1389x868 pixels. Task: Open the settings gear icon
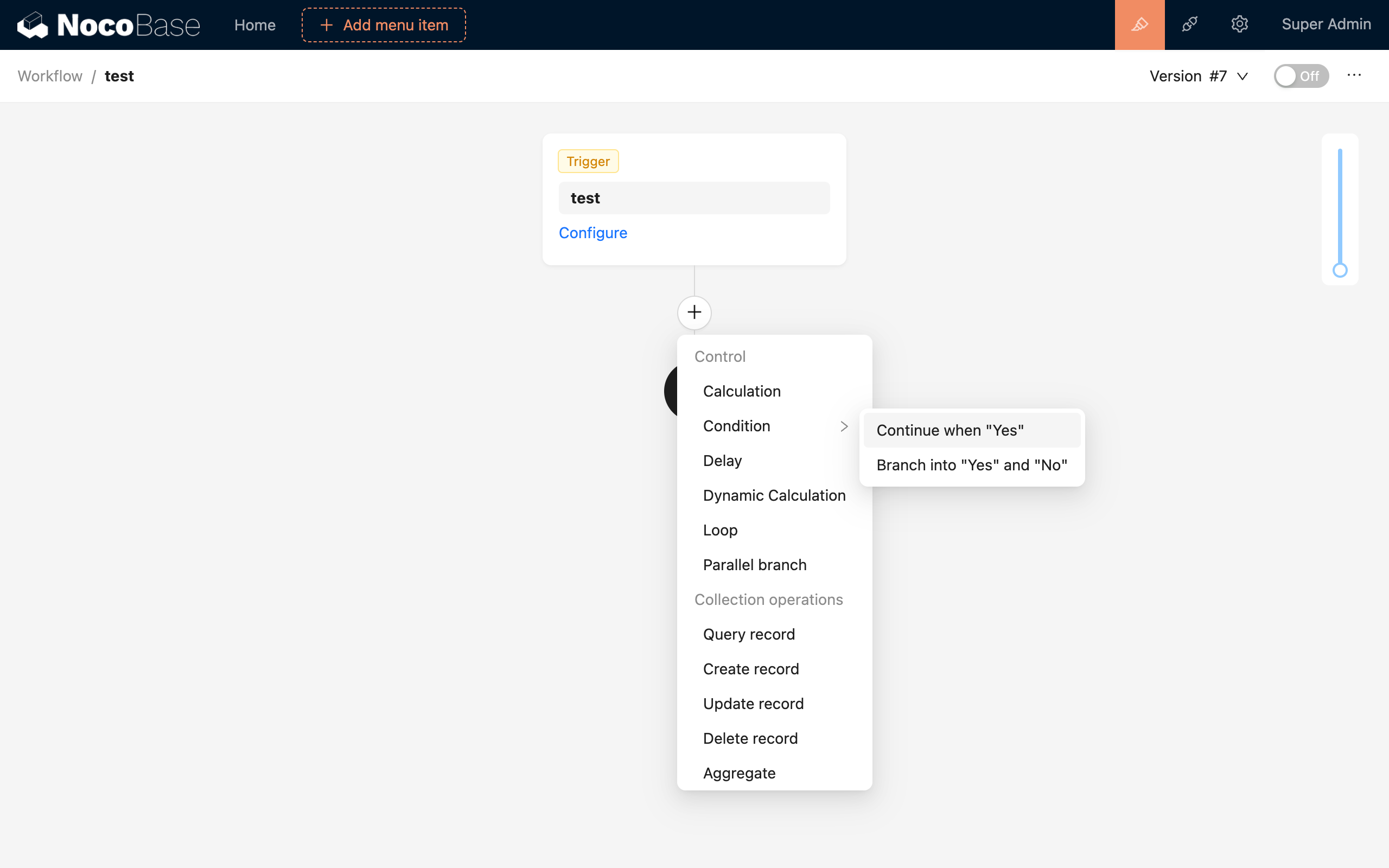(1239, 25)
